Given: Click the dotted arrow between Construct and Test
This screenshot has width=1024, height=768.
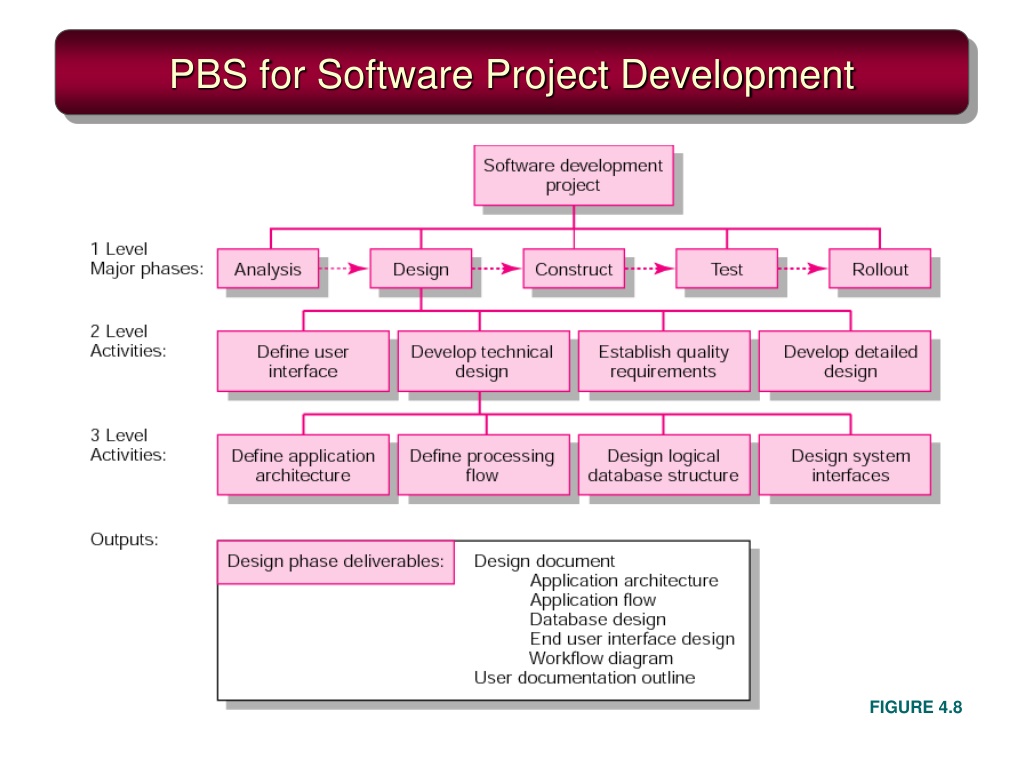Looking at the screenshot, I should click(649, 268).
